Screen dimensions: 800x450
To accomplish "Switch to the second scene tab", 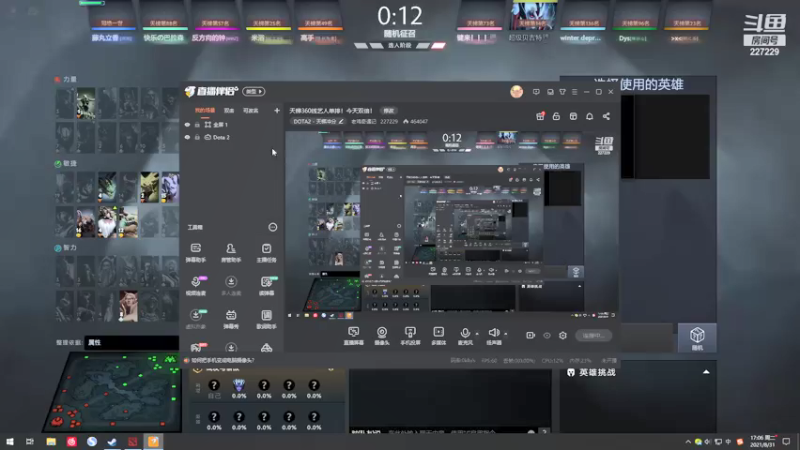I will 229,110.
